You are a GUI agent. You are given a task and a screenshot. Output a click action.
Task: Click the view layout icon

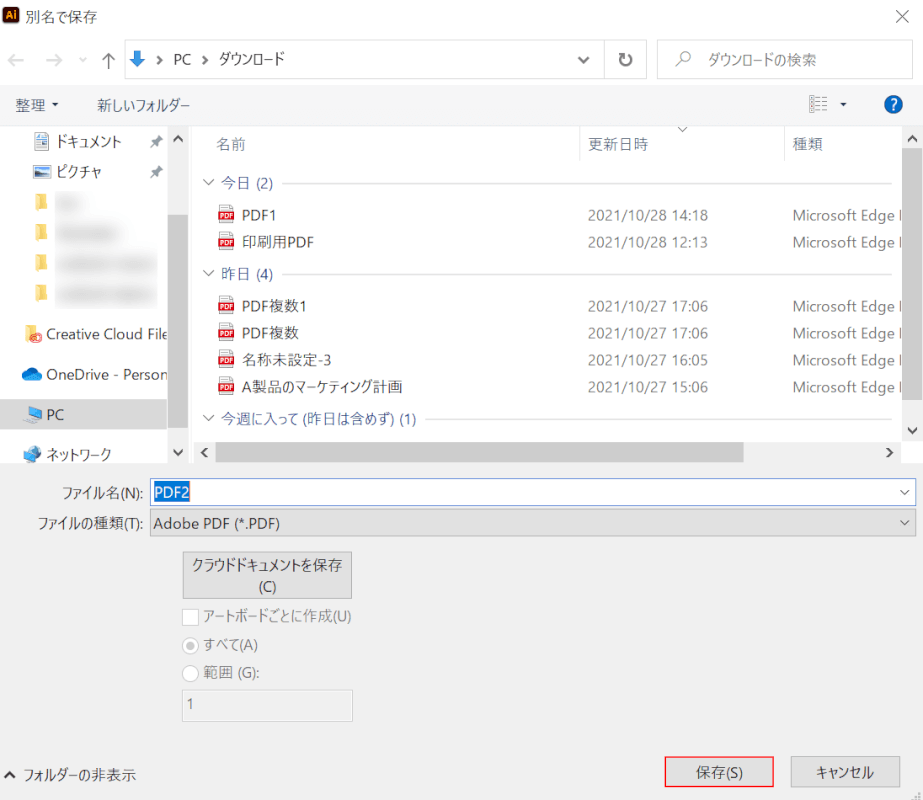[x=818, y=104]
